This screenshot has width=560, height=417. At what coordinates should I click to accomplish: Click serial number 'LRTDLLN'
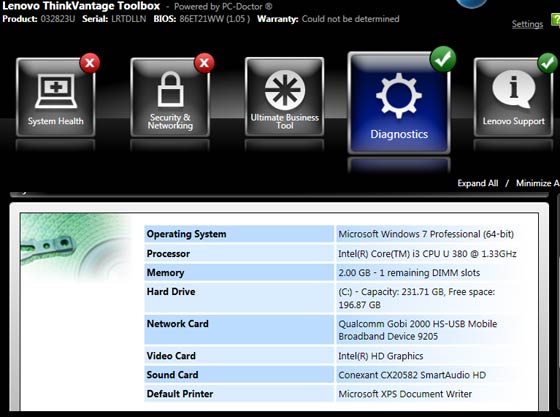click(x=129, y=19)
